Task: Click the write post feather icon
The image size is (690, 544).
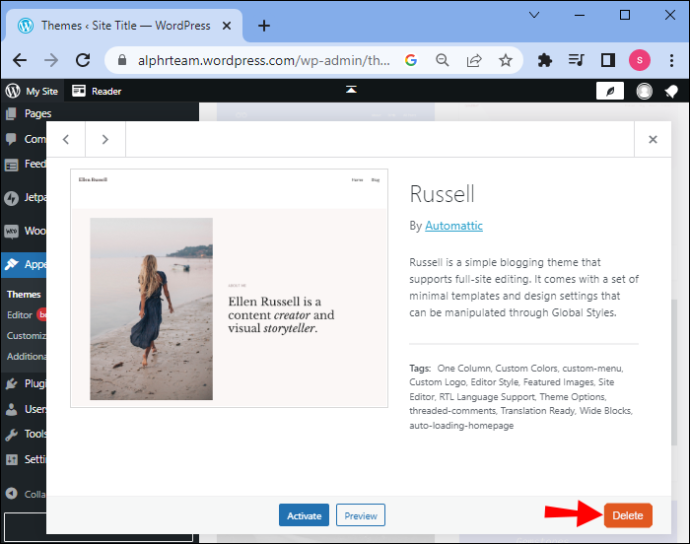Action: [x=610, y=92]
